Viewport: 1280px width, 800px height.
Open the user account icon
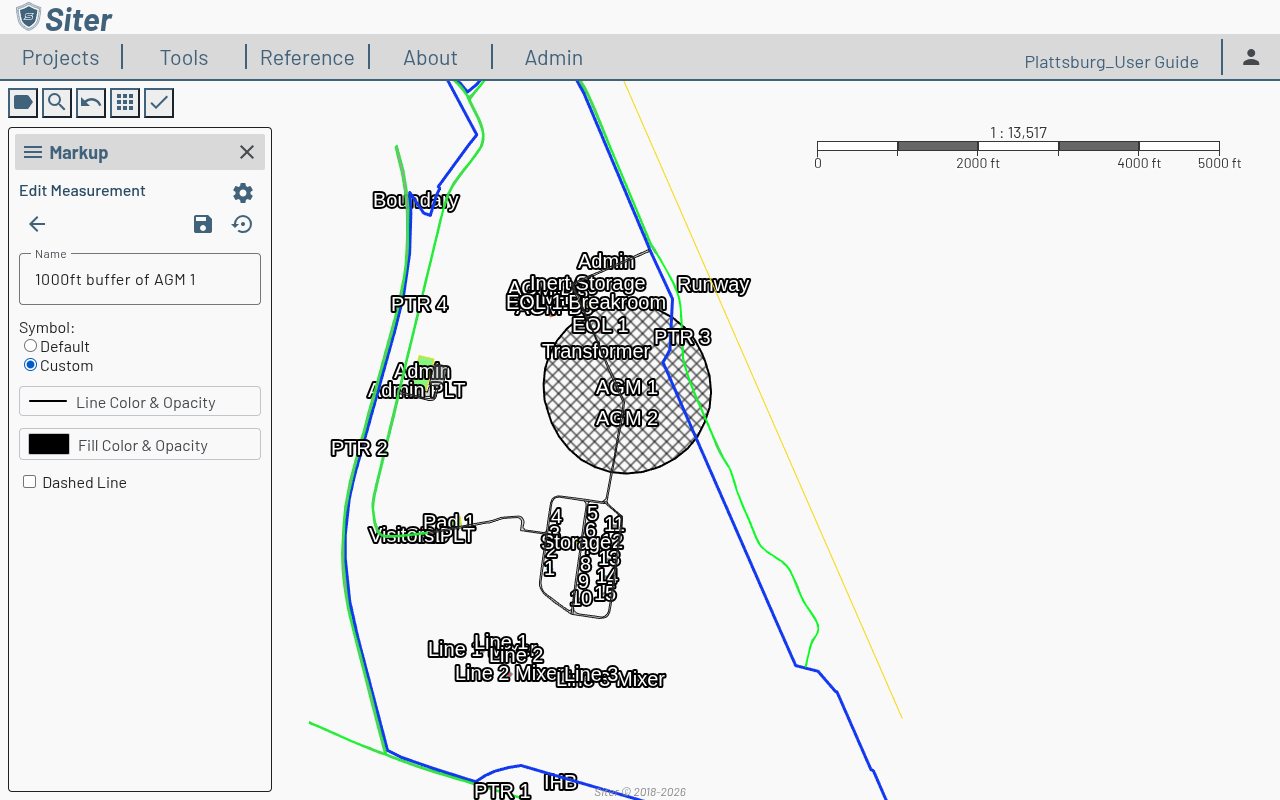tap(1251, 57)
